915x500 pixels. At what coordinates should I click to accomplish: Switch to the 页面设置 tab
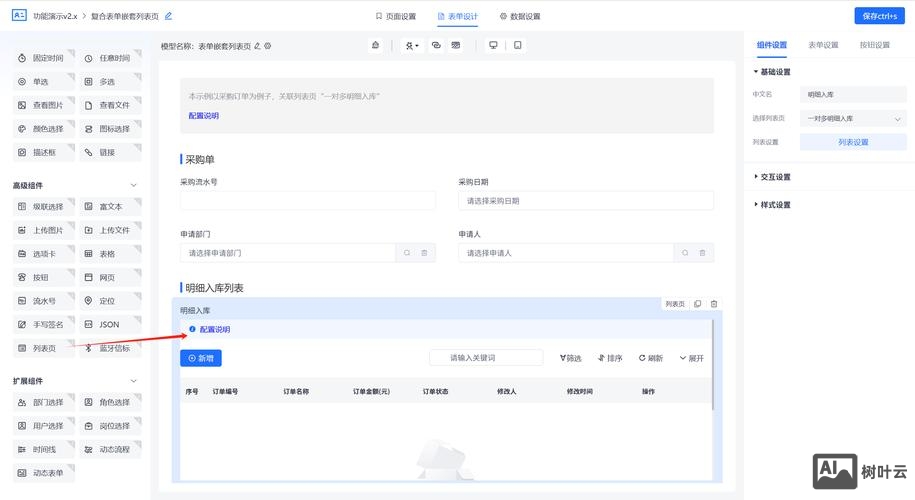[396, 16]
